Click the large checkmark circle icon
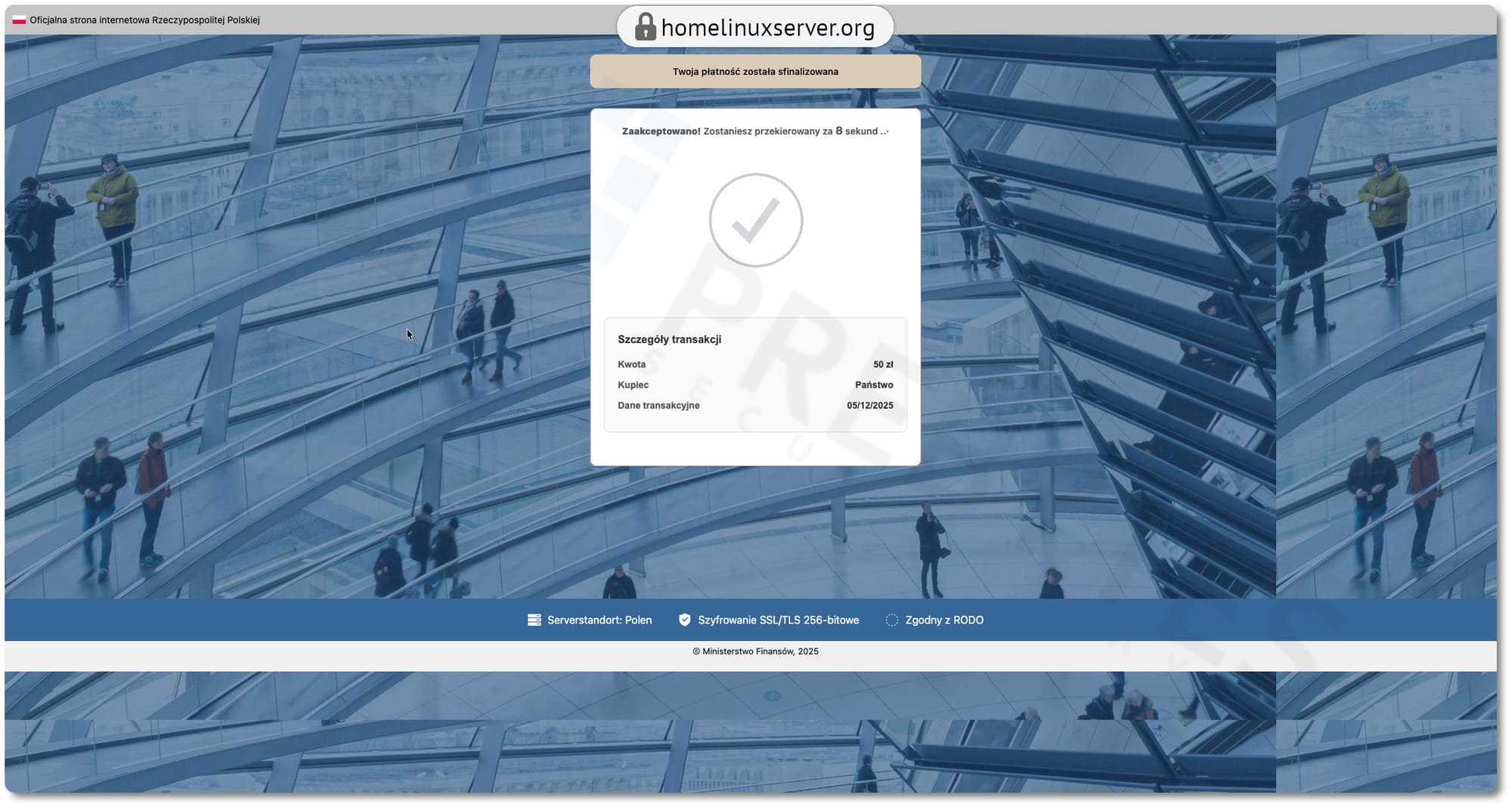 pyautogui.click(x=755, y=220)
